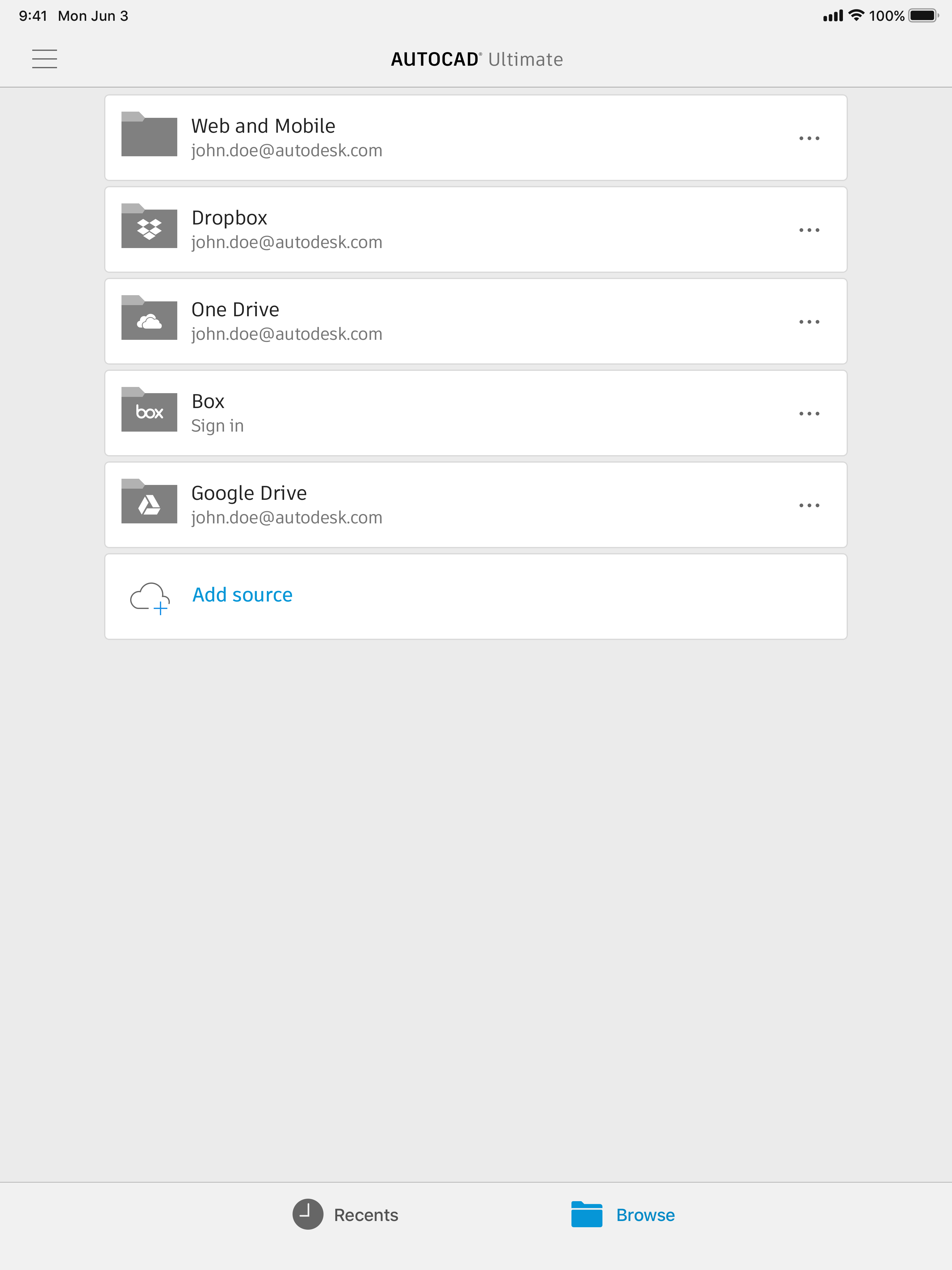Screen dimensions: 952x1270
Task: Open more options for Web and Mobile
Action: point(809,138)
